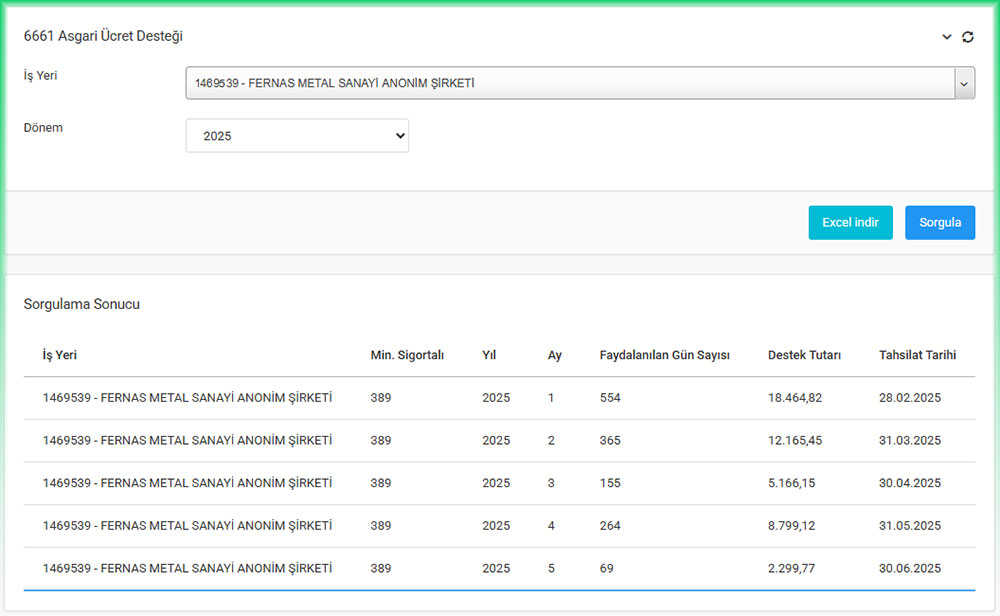This screenshot has width=1000, height=616.
Task: Click the 8.799,12 support amount cell
Action: pyautogui.click(x=791, y=526)
